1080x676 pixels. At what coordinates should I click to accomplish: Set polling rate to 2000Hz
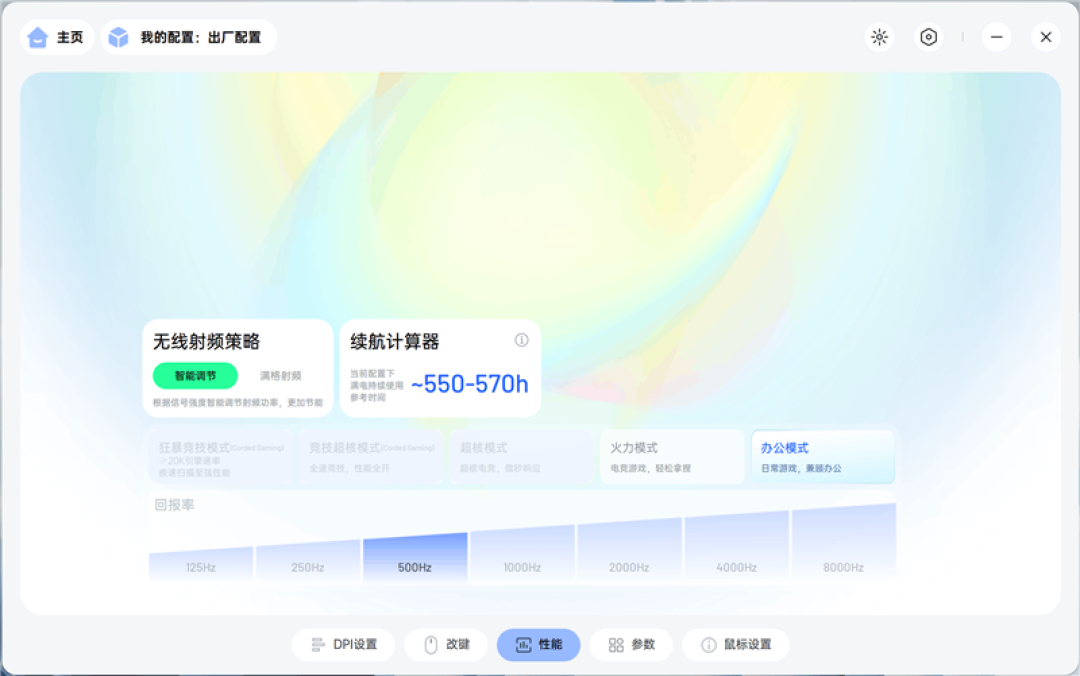coord(629,551)
